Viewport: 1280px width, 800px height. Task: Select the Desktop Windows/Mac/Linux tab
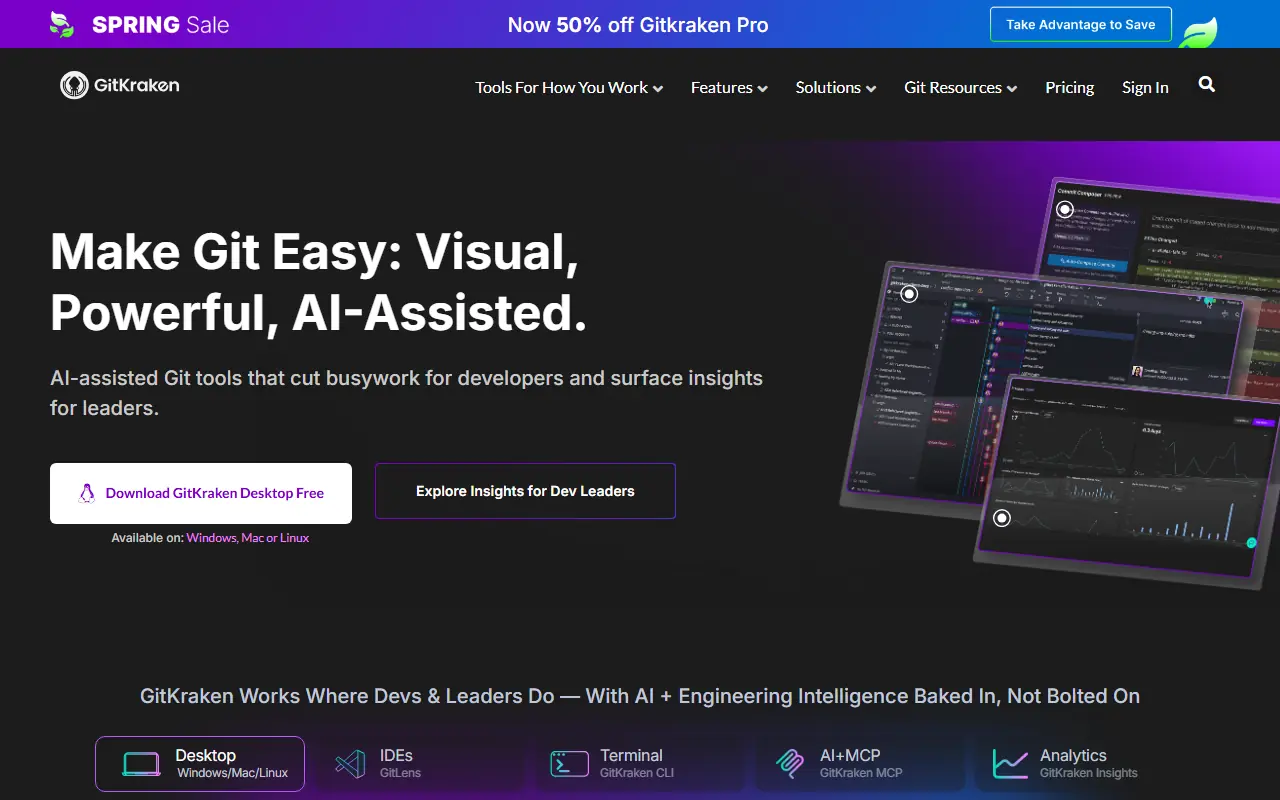point(200,764)
